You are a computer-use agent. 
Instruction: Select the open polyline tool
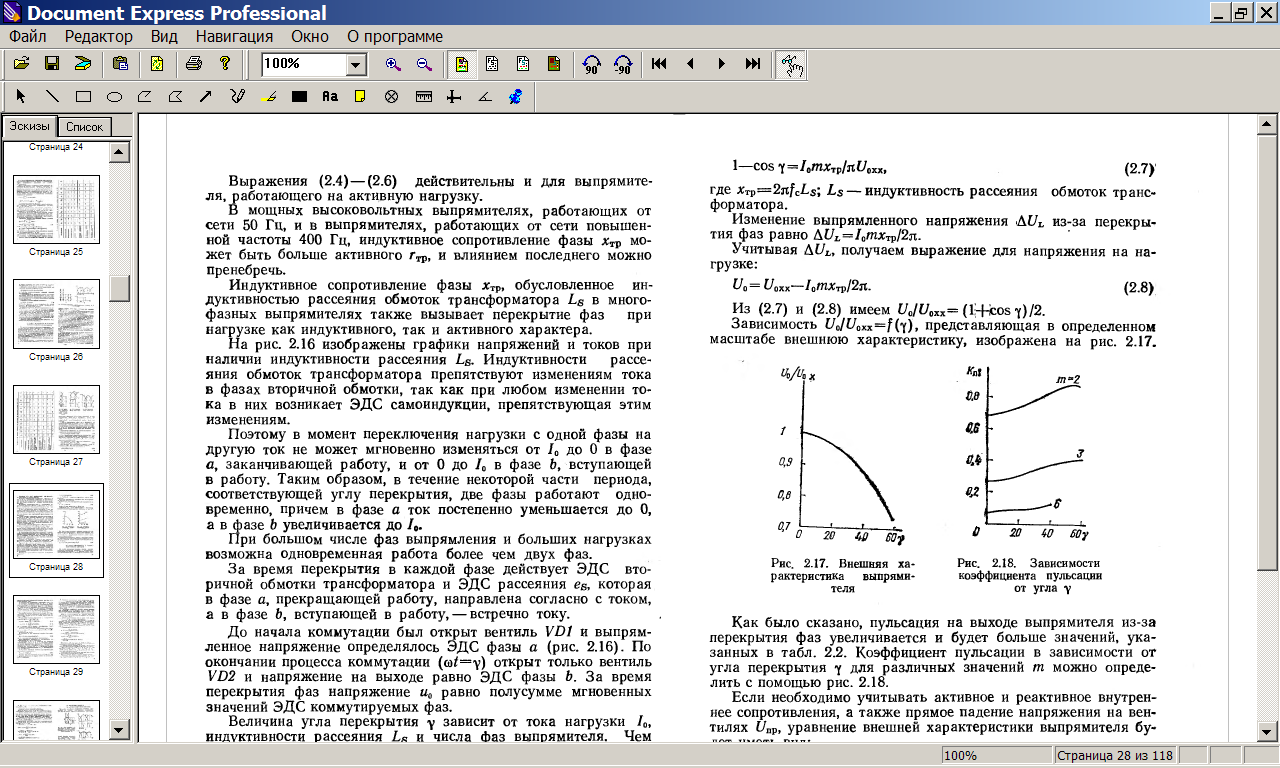(144, 97)
